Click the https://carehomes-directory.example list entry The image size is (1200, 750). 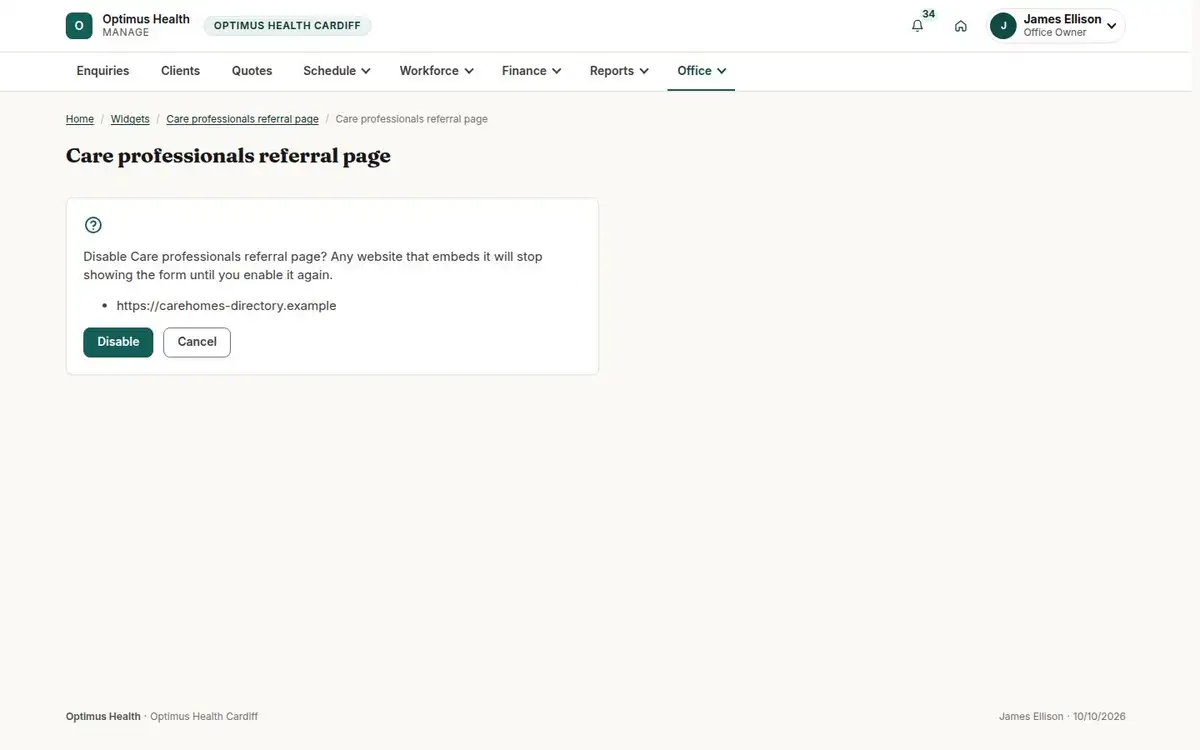pyautogui.click(x=226, y=306)
